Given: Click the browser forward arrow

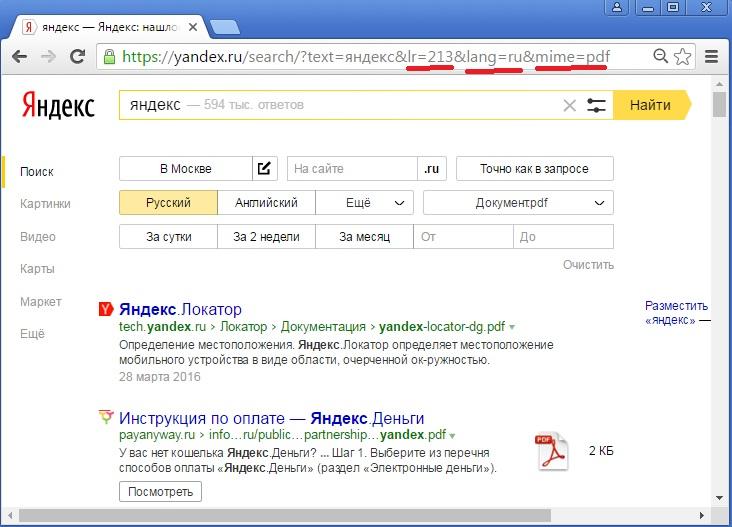Looking at the screenshot, I should [49, 56].
